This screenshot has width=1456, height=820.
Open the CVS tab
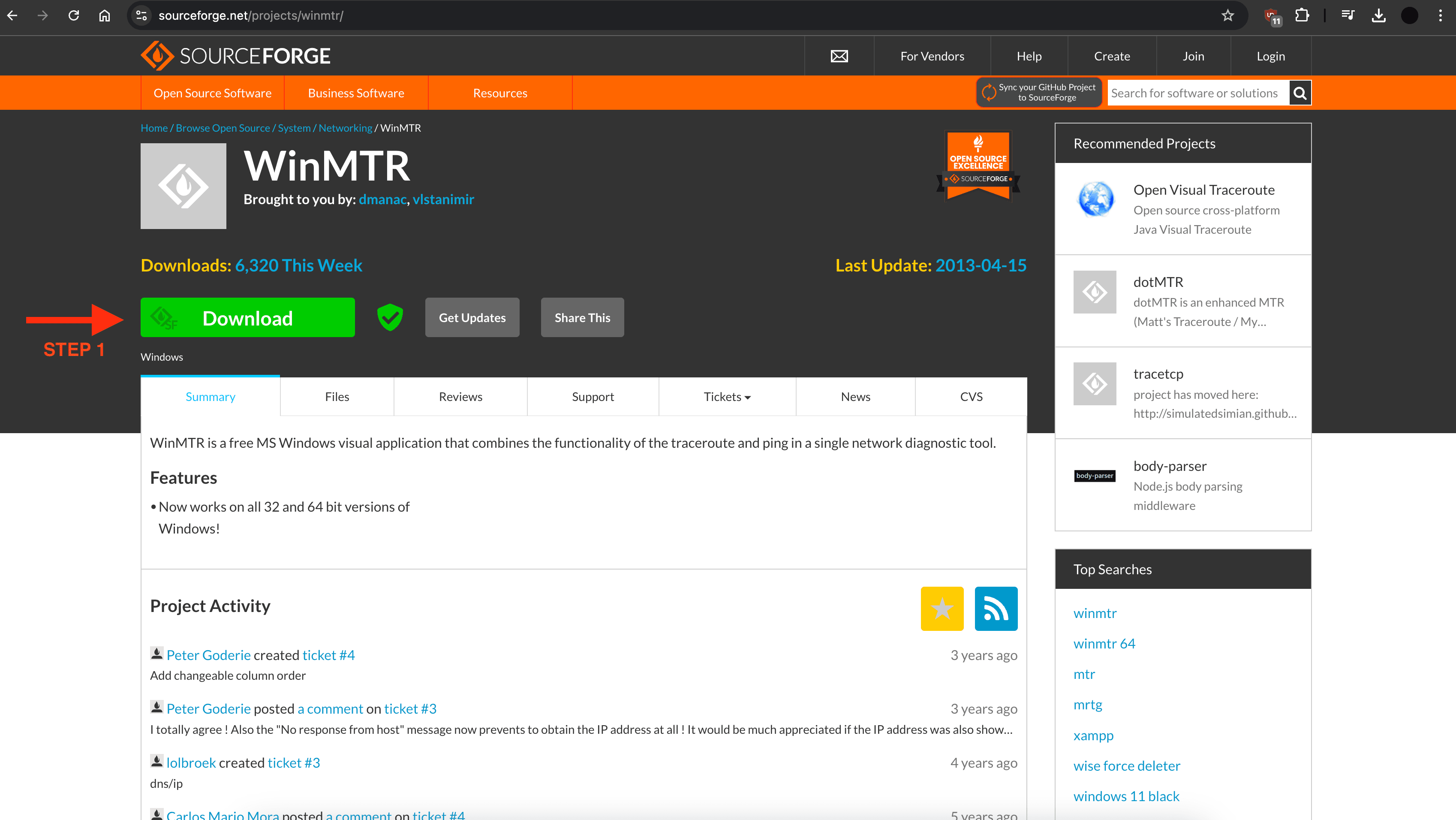[971, 396]
